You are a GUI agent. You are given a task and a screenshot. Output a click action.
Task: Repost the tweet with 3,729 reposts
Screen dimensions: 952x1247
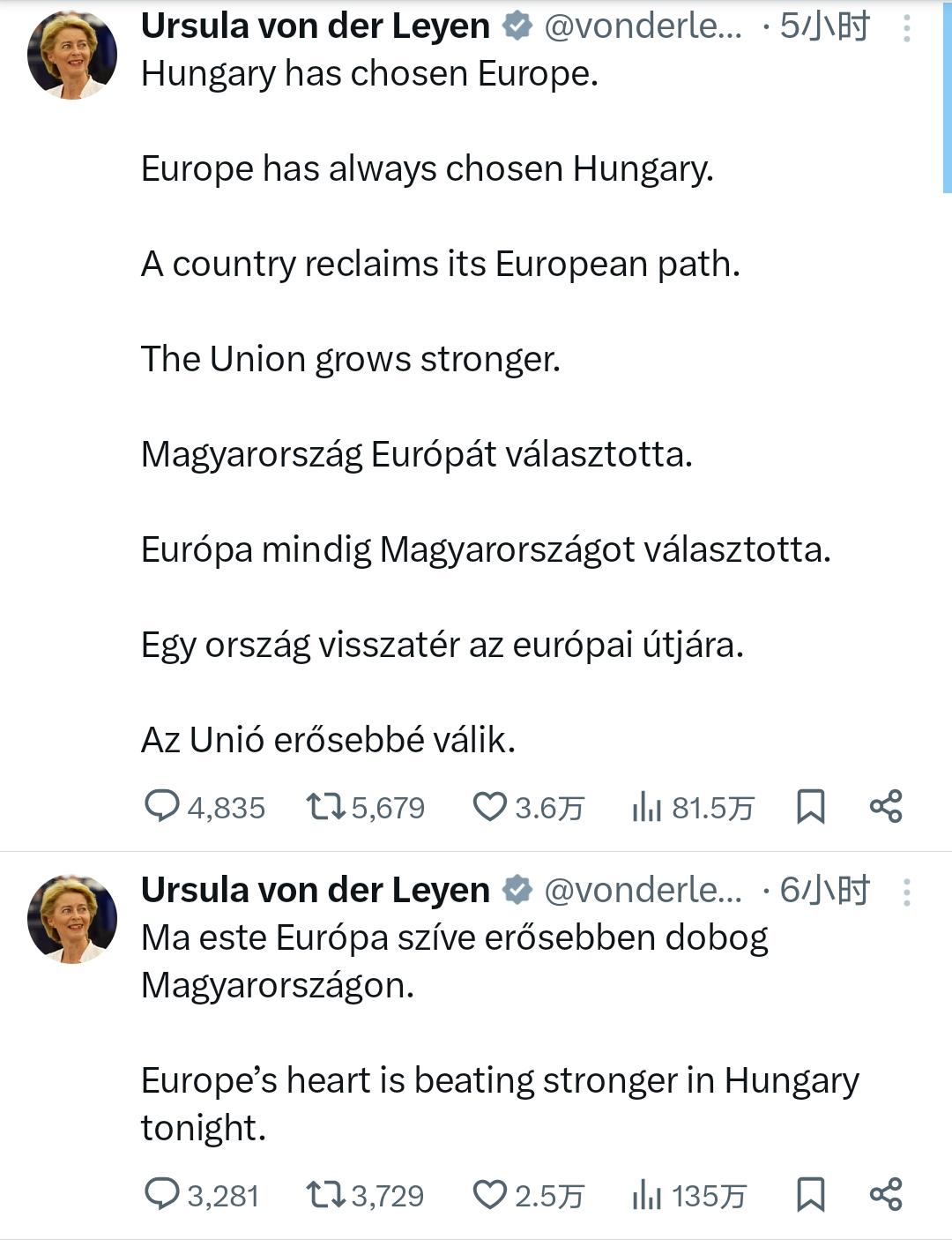[x=326, y=1194]
